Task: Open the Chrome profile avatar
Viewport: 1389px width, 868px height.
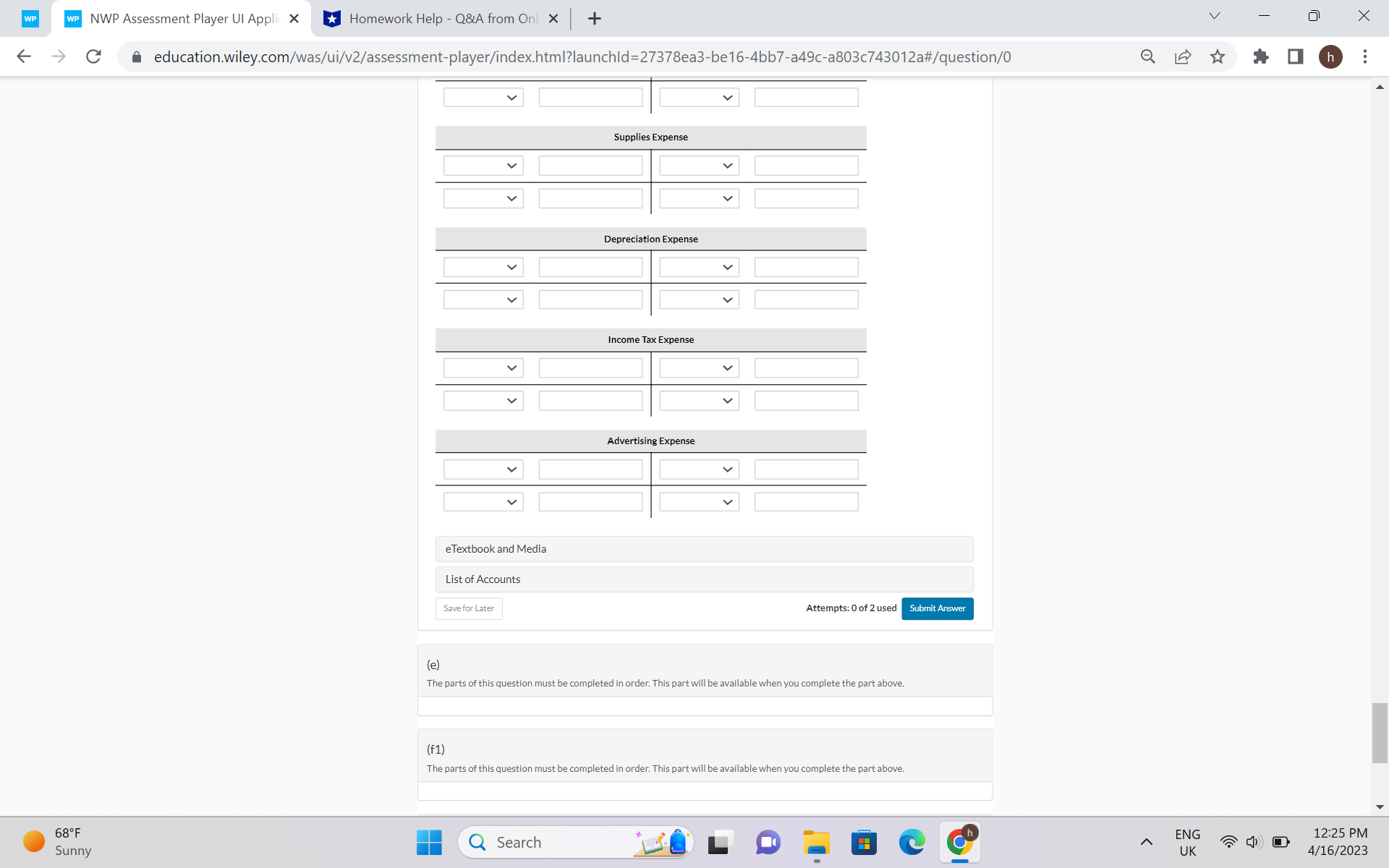Action: click(1332, 56)
